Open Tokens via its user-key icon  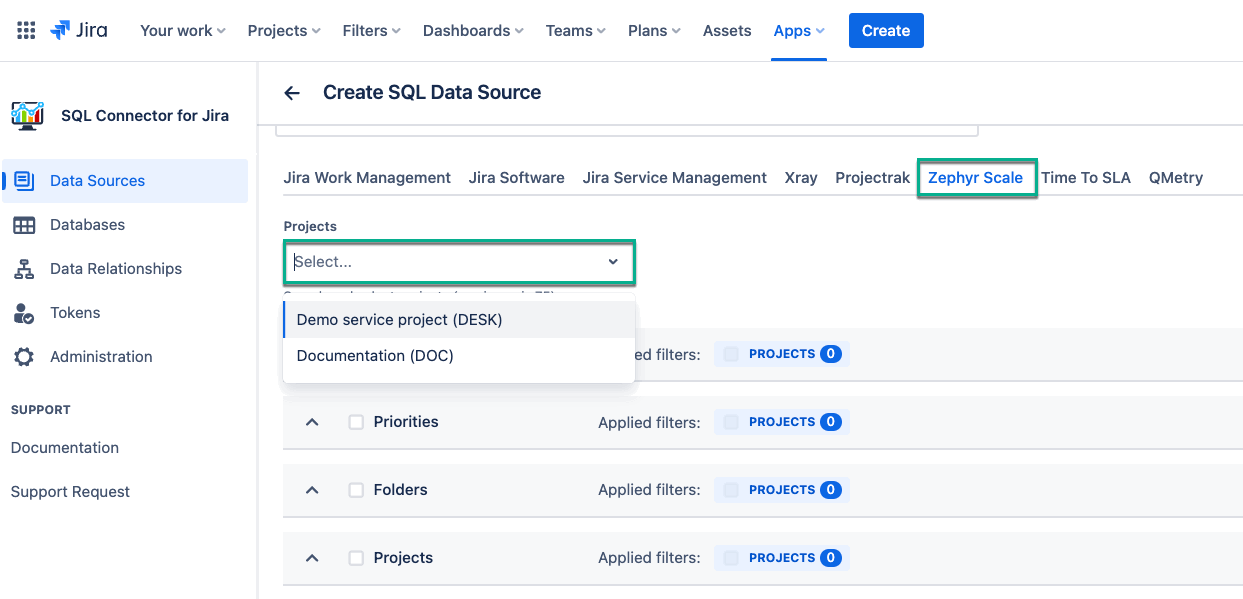(x=24, y=313)
